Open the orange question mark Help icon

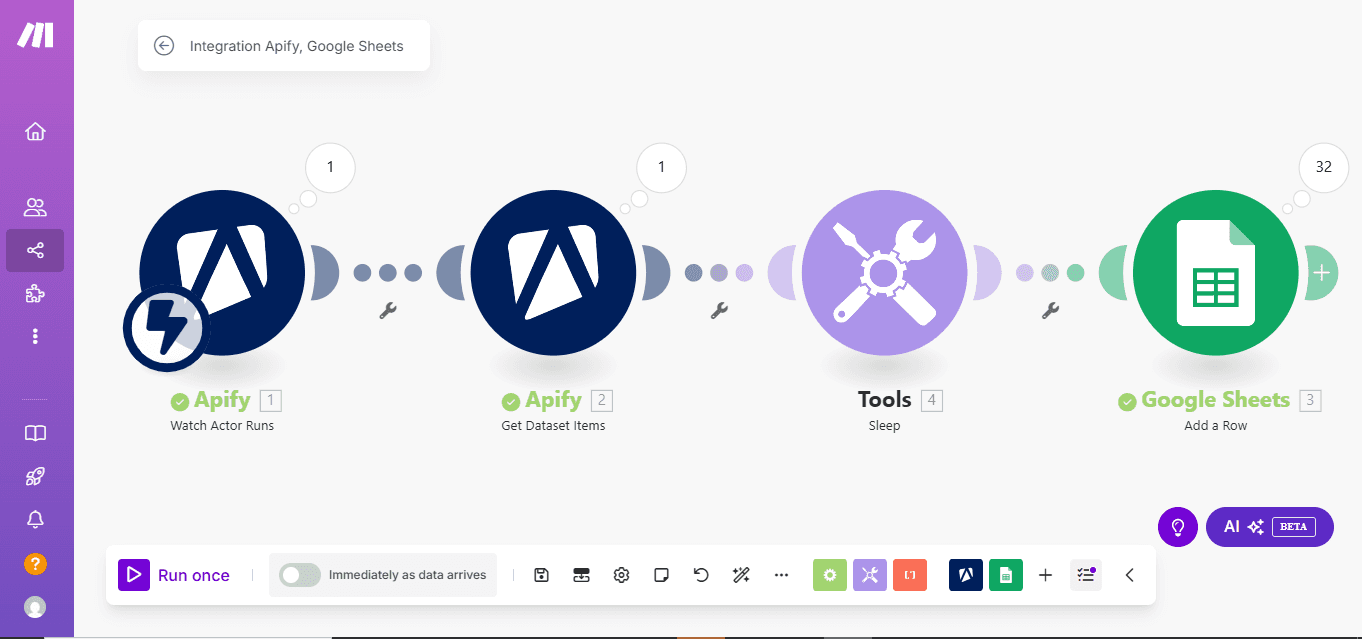35,564
